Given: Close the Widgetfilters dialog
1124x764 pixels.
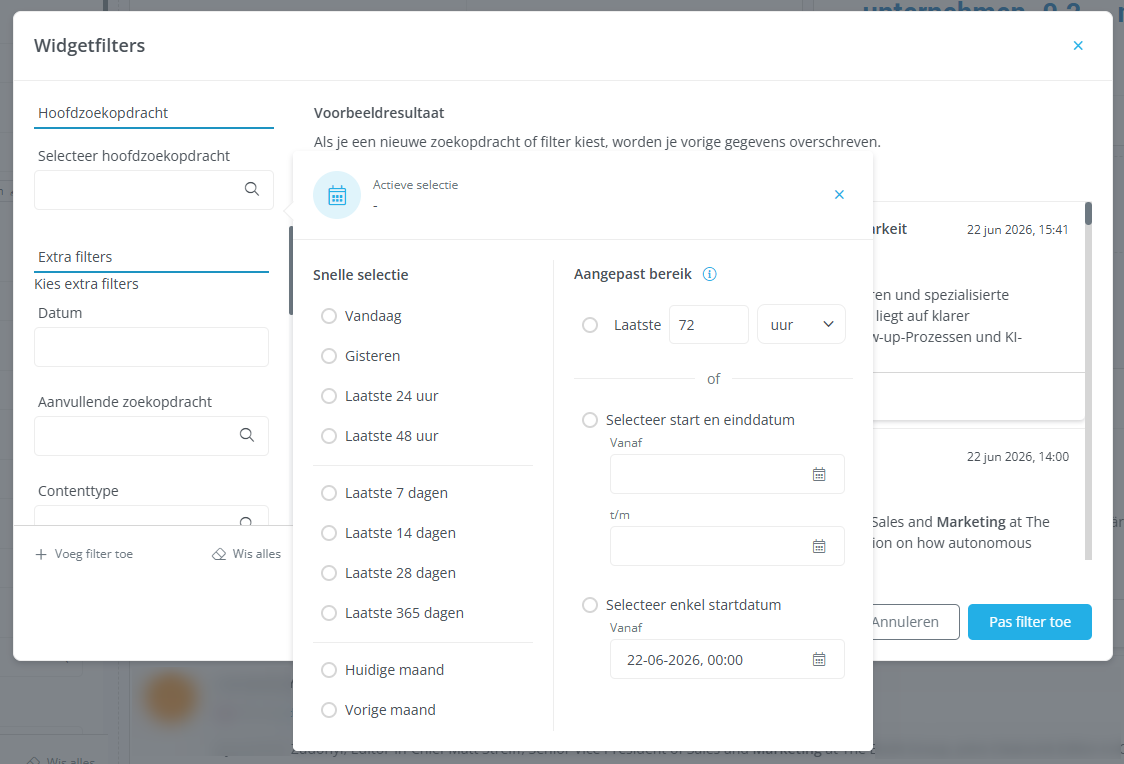Looking at the screenshot, I should tap(1077, 46).
